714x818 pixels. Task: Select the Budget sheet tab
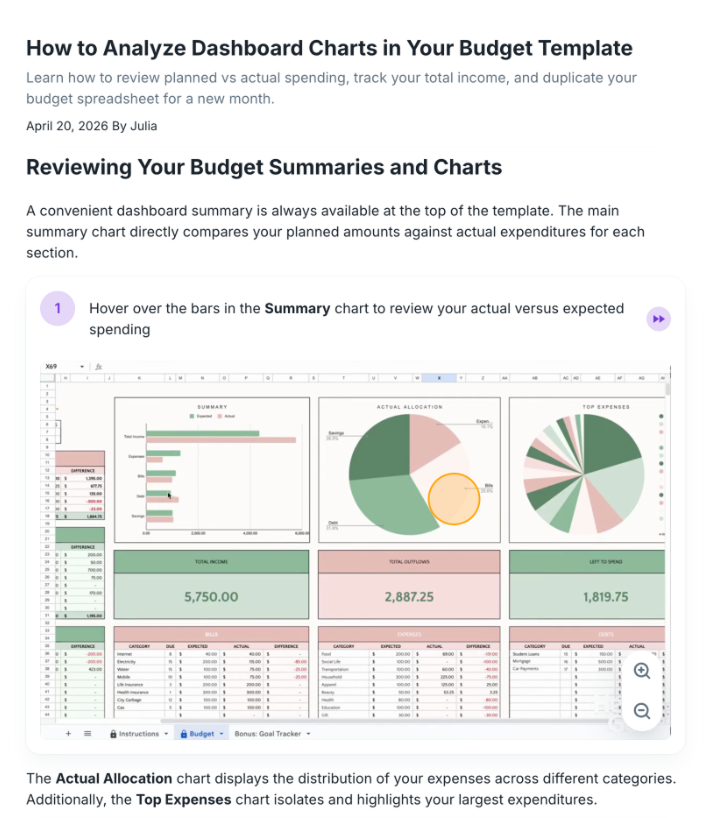[197, 733]
